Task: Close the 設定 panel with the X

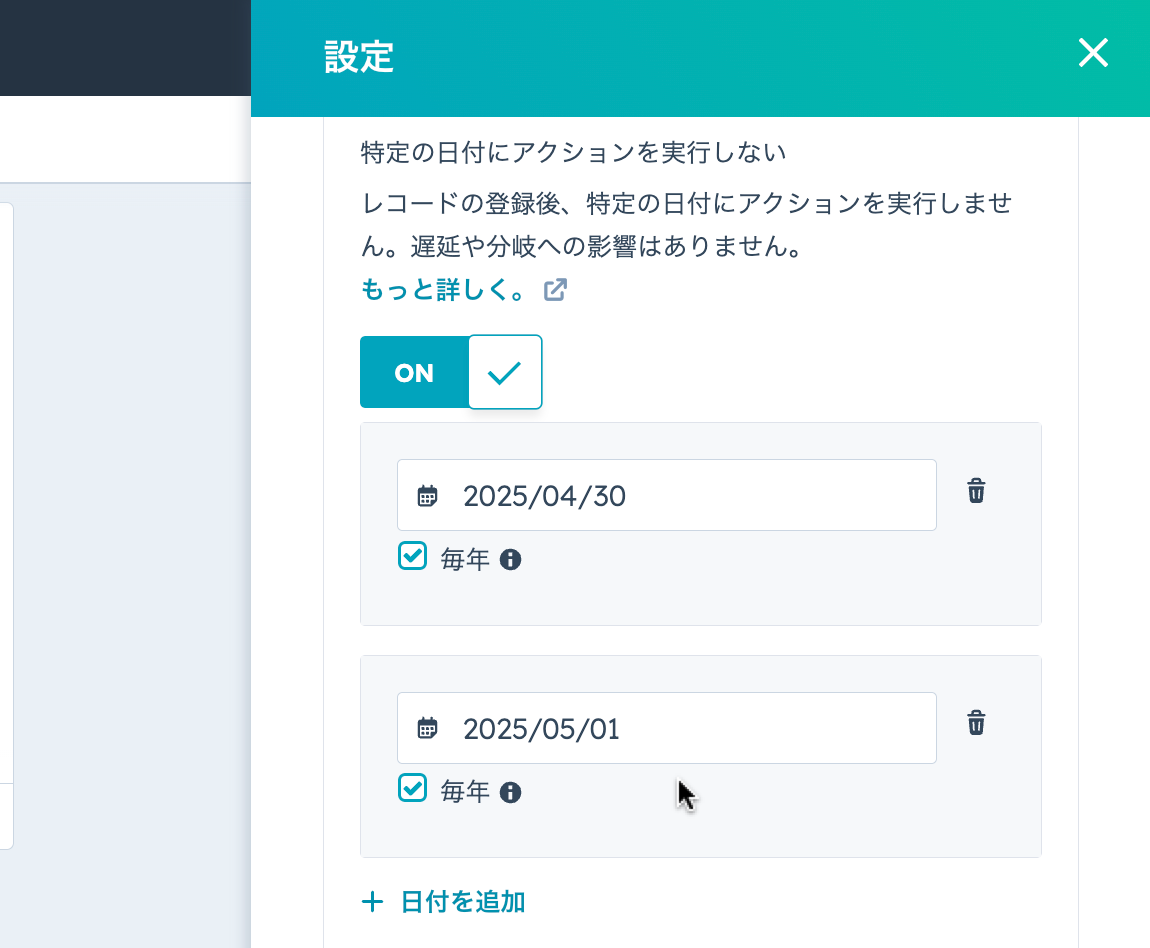Action: click(x=1093, y=53)
